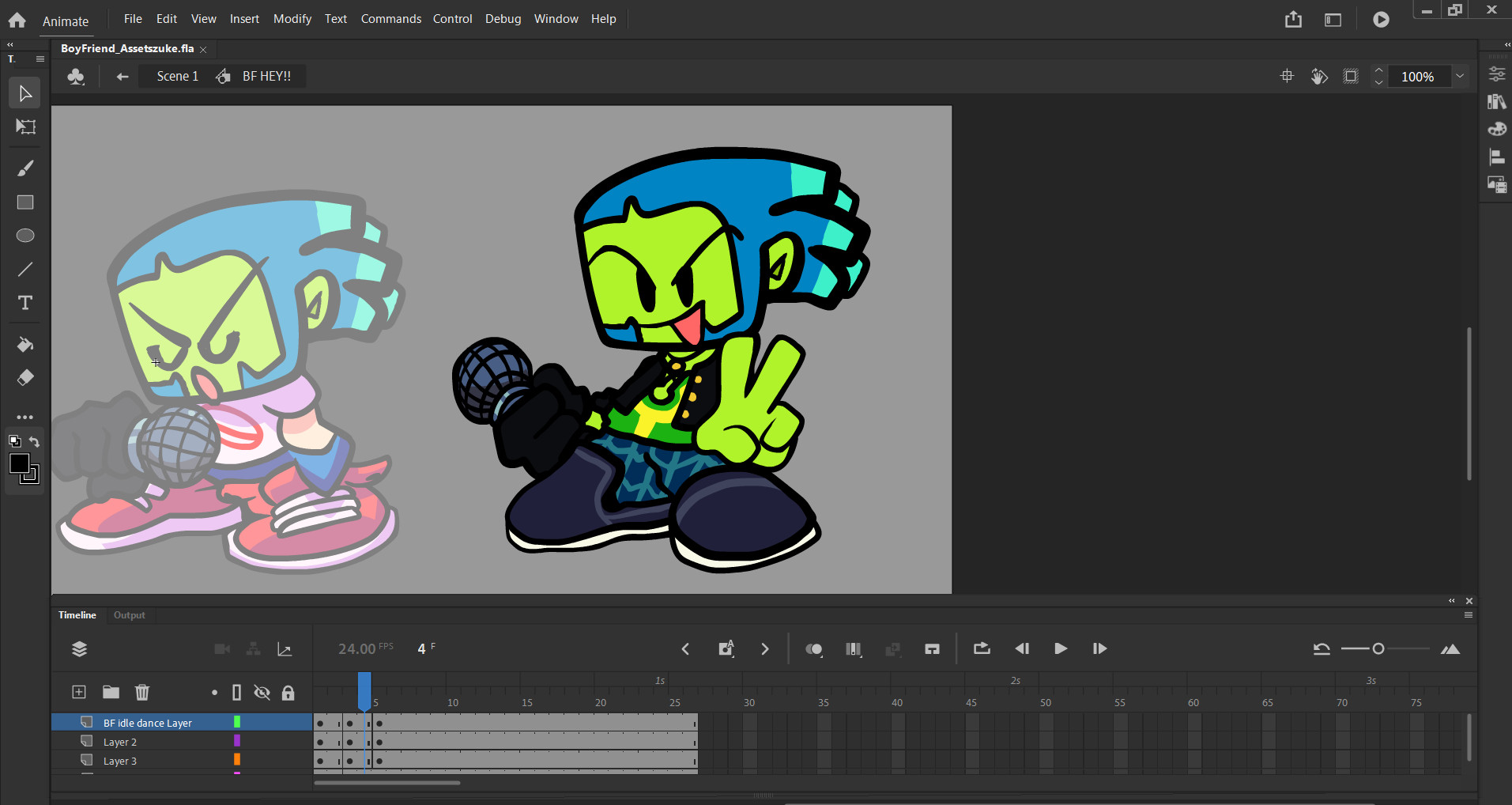This screenshot has height=805, width=1512.
Task: Click the Center Stage icon
Action: click(x=1287, y=76)
